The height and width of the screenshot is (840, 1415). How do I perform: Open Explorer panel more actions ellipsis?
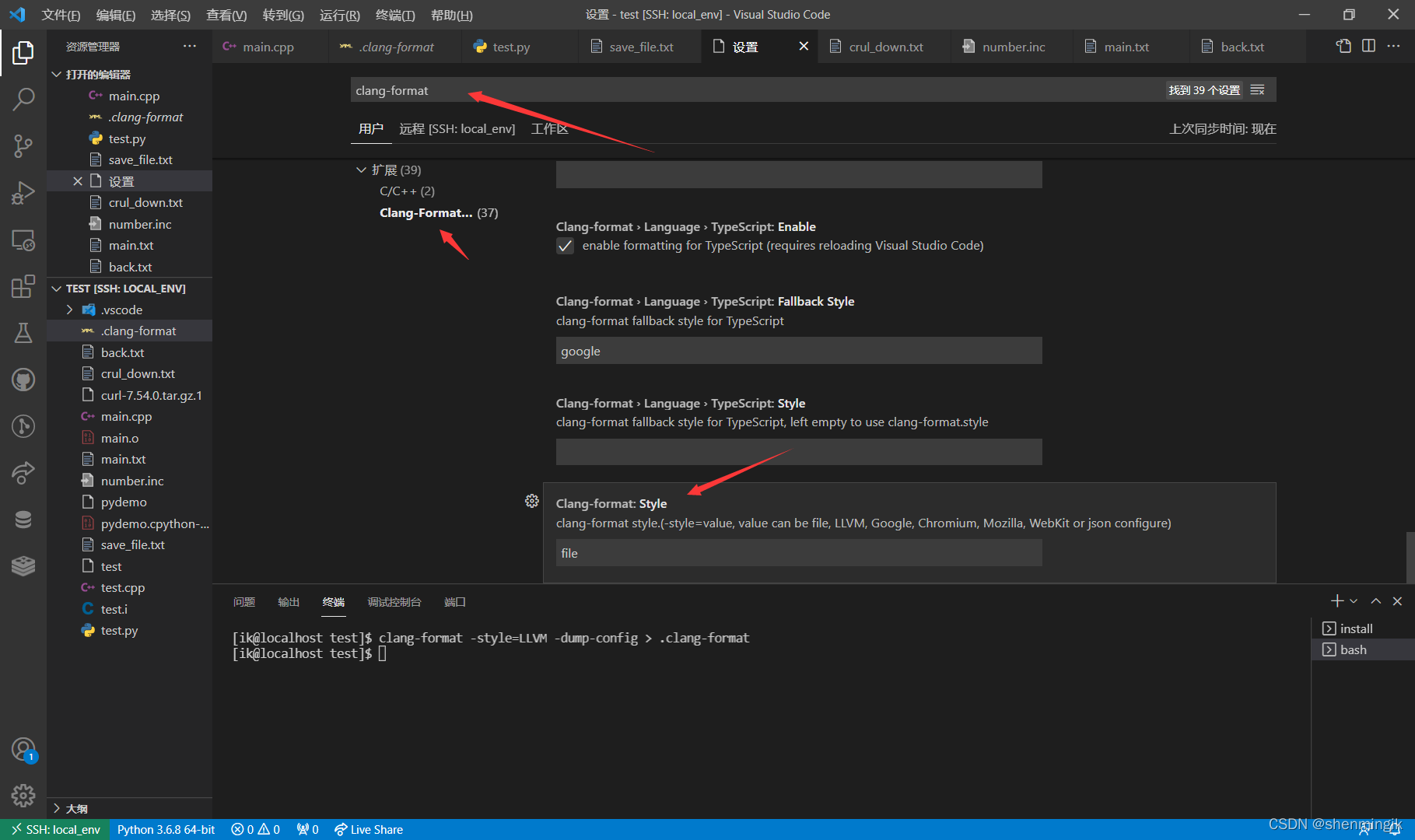pos(190,47)
